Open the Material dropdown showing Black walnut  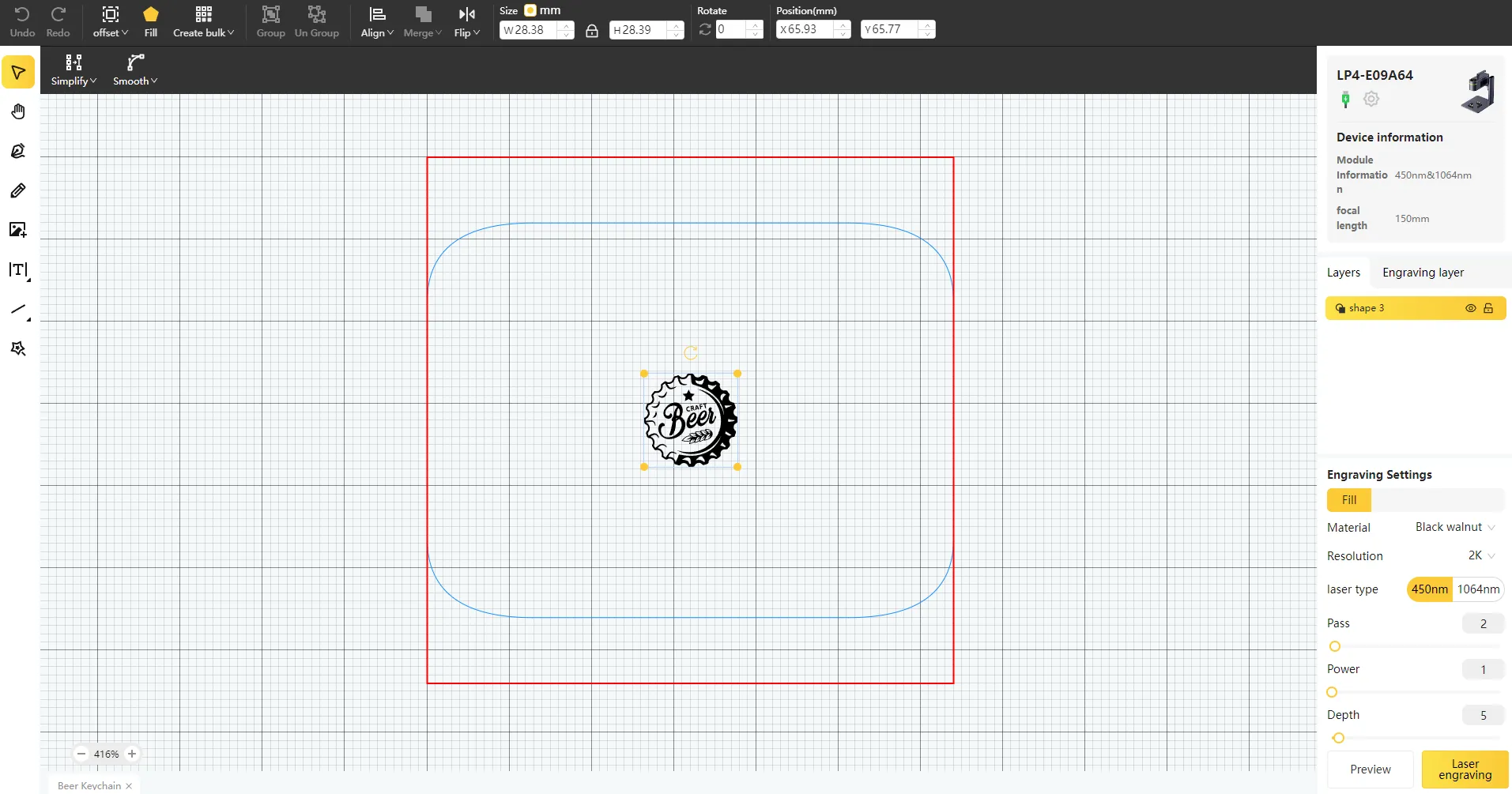[x=1454, y=527]
